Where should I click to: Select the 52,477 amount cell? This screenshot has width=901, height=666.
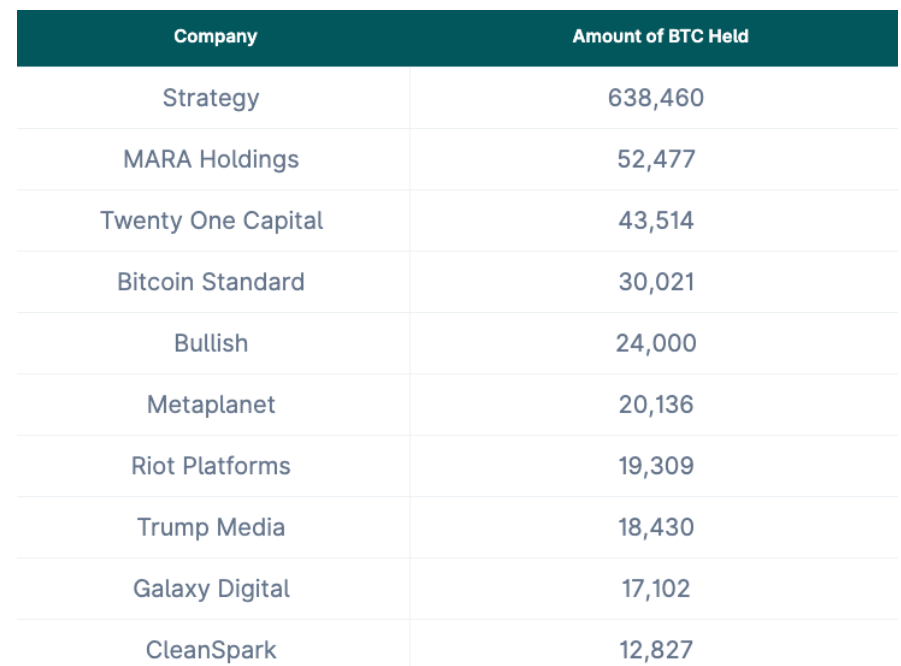(656, 159)
